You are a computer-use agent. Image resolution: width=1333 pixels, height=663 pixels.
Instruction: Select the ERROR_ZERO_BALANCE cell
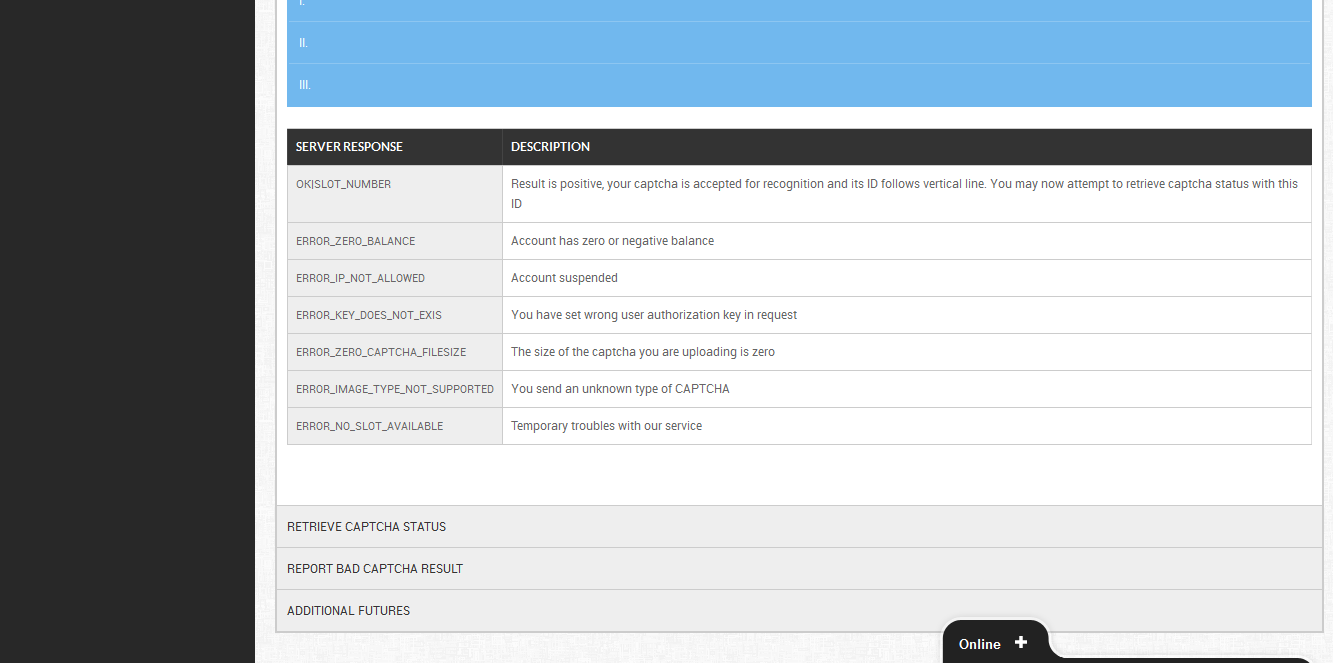coord(394,241)
